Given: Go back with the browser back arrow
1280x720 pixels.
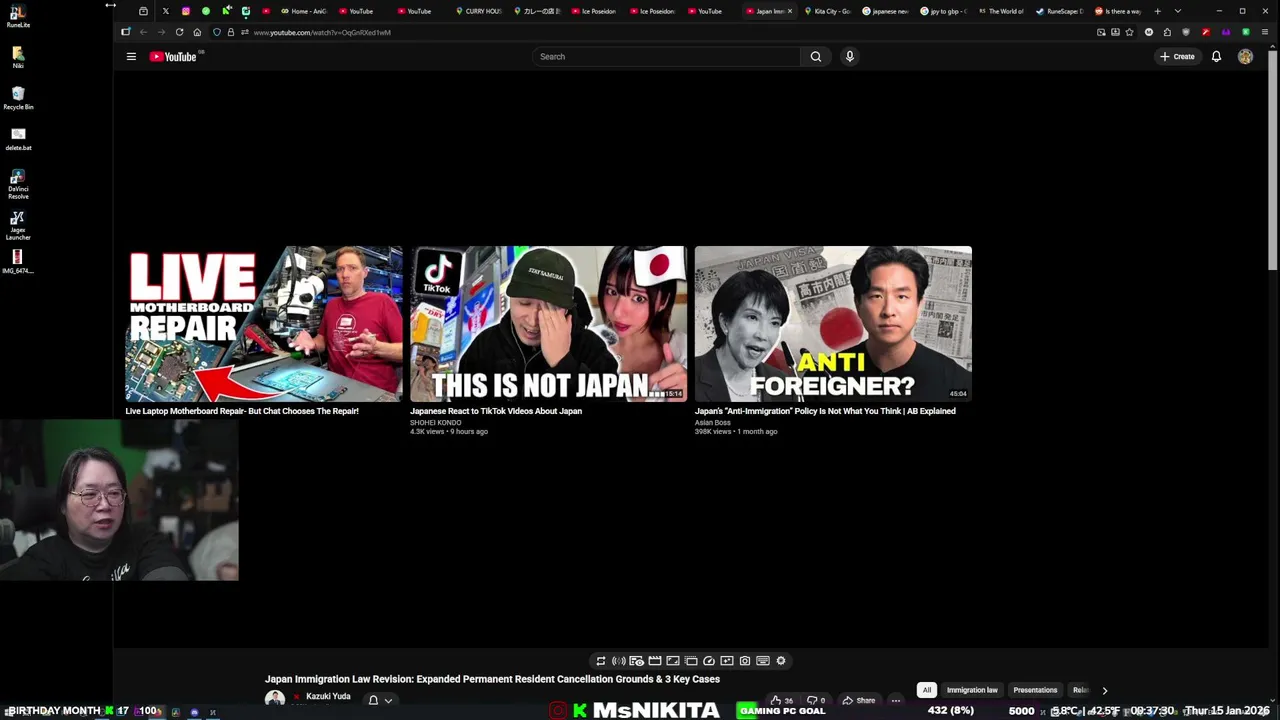Looking at the screenshot, I should 143,32.
